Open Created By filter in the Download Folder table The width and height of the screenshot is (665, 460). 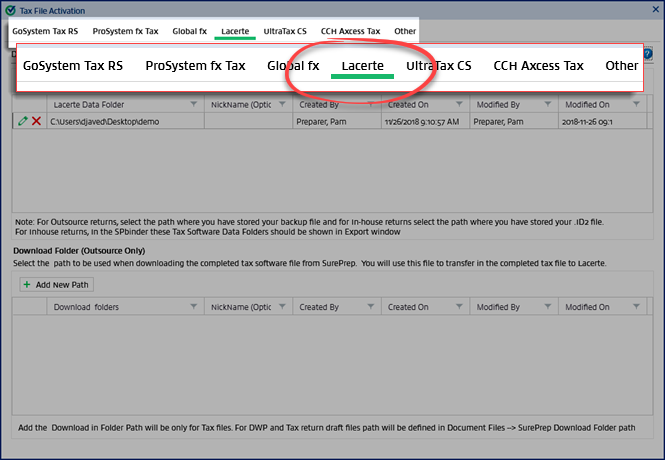point(370,308)
